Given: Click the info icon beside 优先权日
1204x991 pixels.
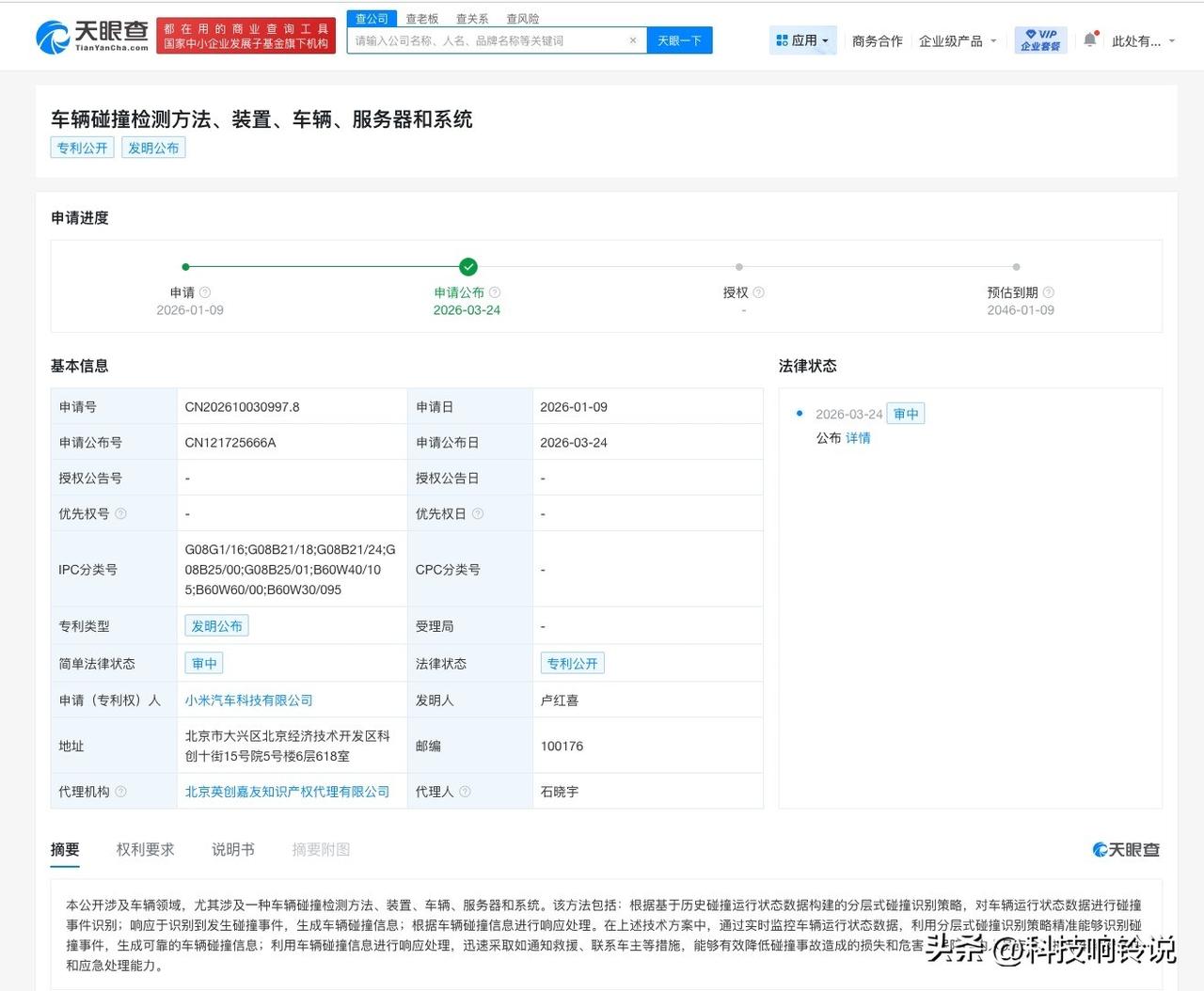Looking at the screenshot, I should point(478,513).
